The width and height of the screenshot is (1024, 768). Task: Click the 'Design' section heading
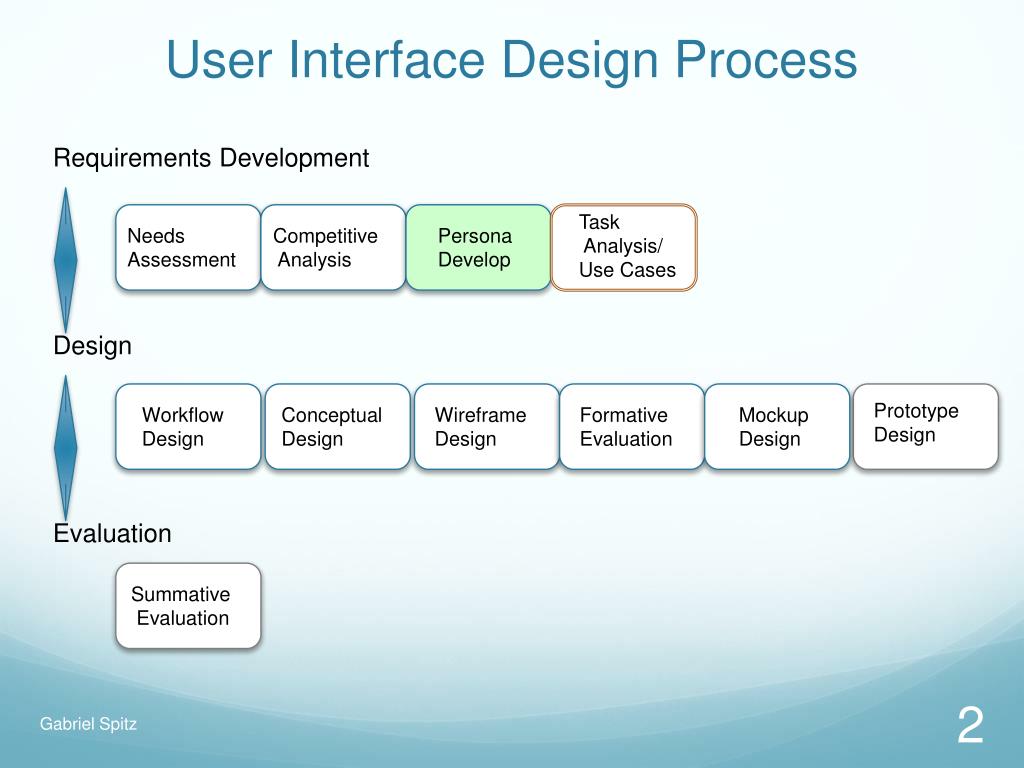(92, 346)
